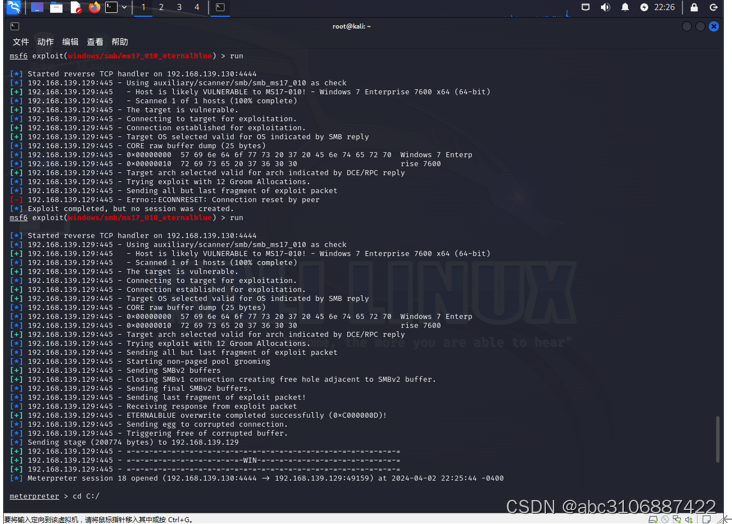Click 'Sending last fragment of exploit packet!' line

tap(158, 397)
